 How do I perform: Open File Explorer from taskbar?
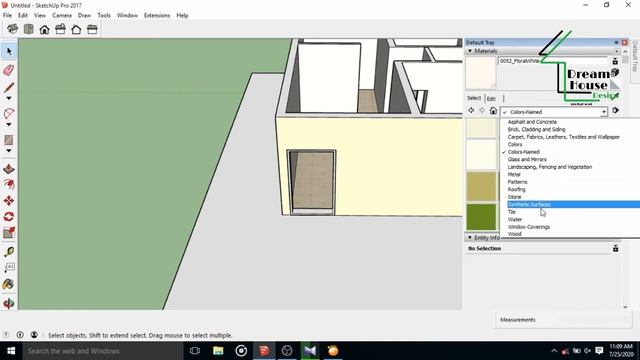pyautogui.click(x=218, y=351)
